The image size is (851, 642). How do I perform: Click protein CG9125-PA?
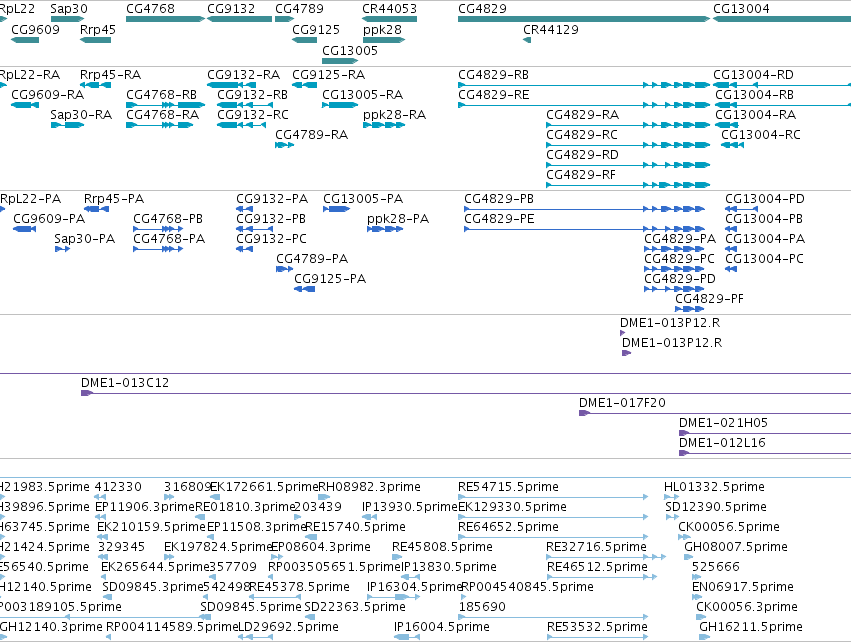click(x=304, y=289)
